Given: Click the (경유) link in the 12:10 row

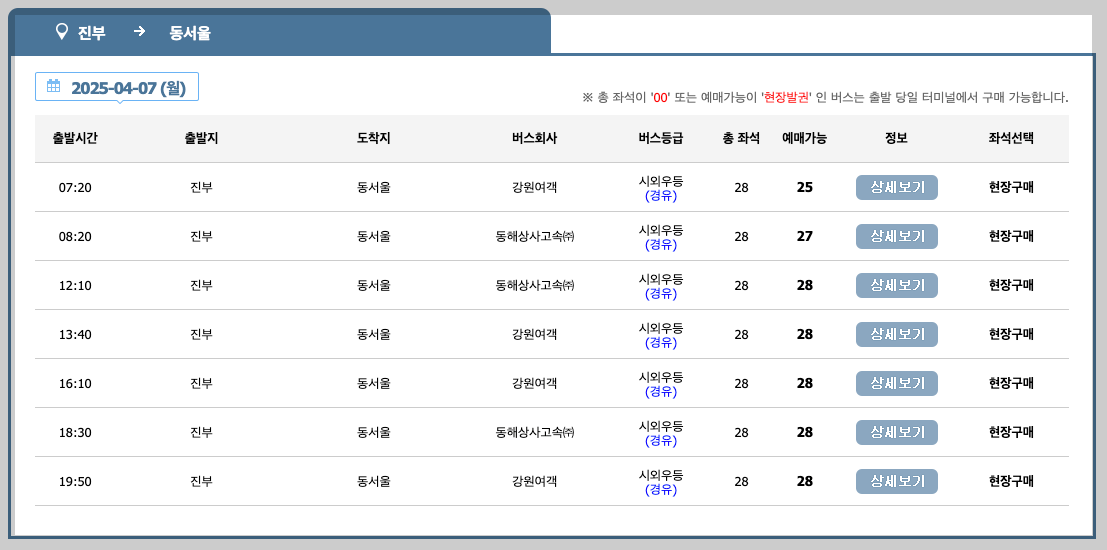Looking at the screenshot, I should tap(661, 294).
